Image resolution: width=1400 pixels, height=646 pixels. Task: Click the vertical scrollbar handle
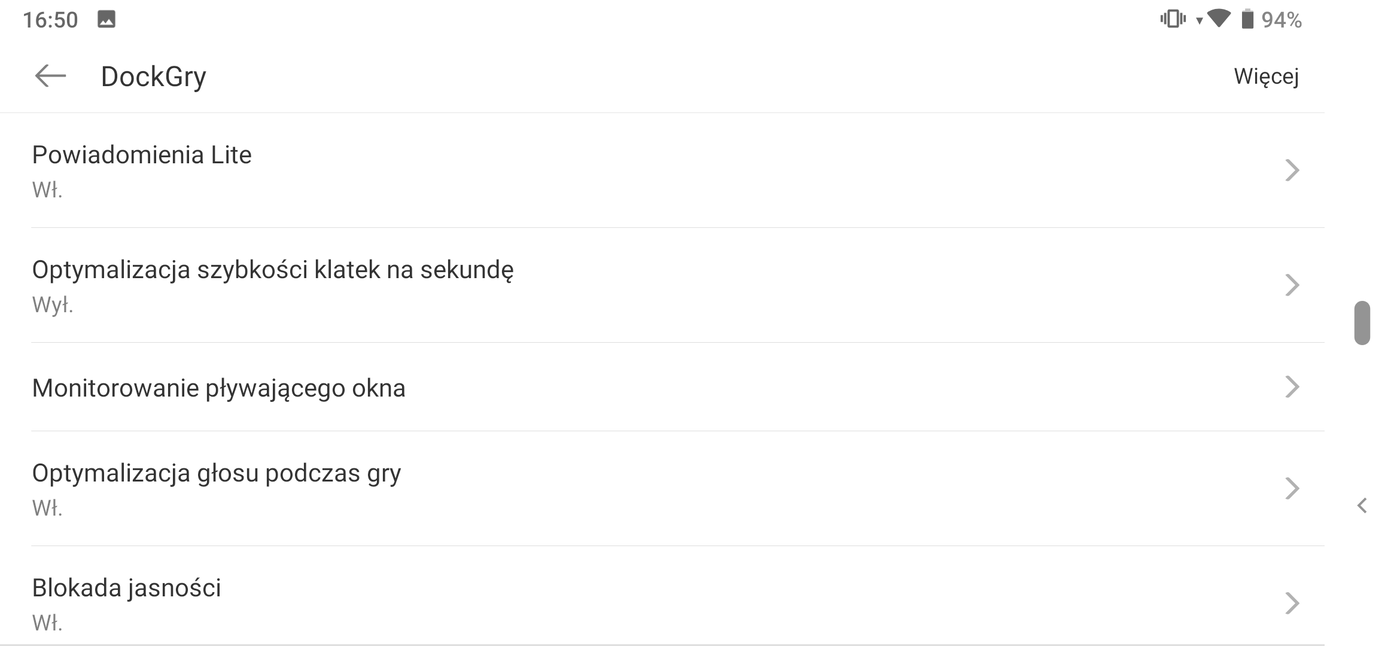click(x=1362, y=322)
